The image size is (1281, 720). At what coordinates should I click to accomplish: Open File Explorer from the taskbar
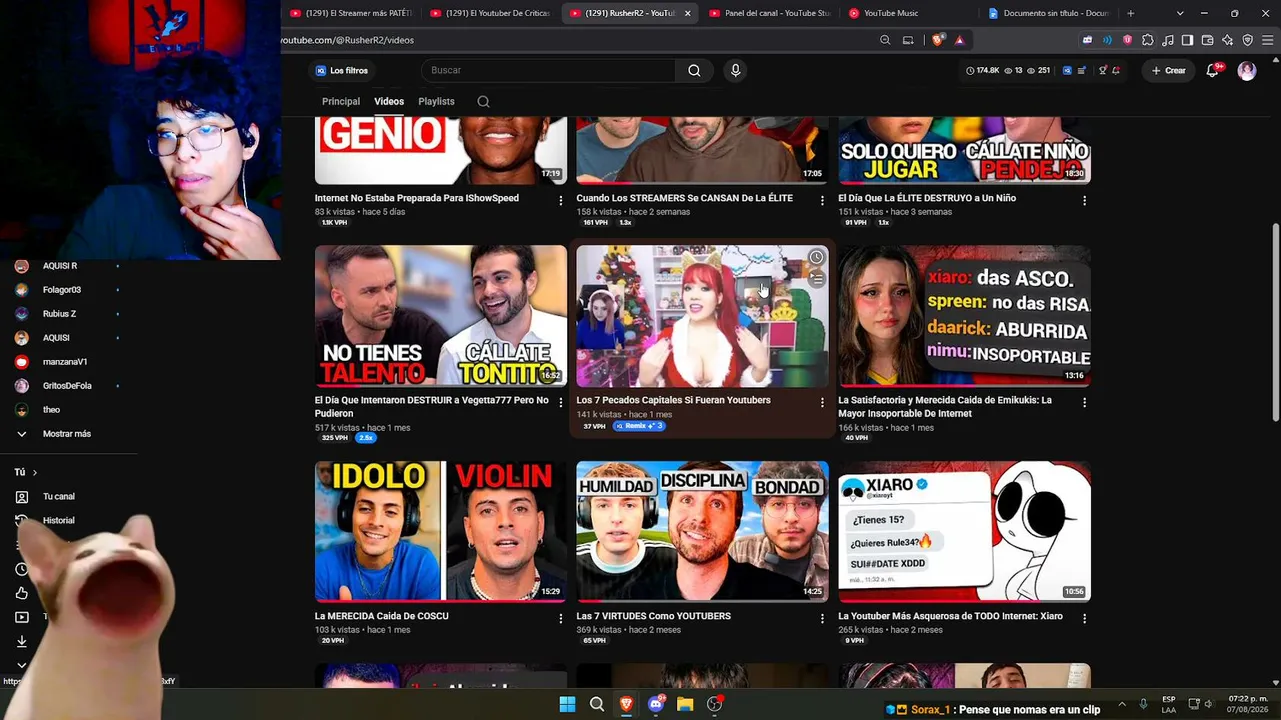pos(685,704)
